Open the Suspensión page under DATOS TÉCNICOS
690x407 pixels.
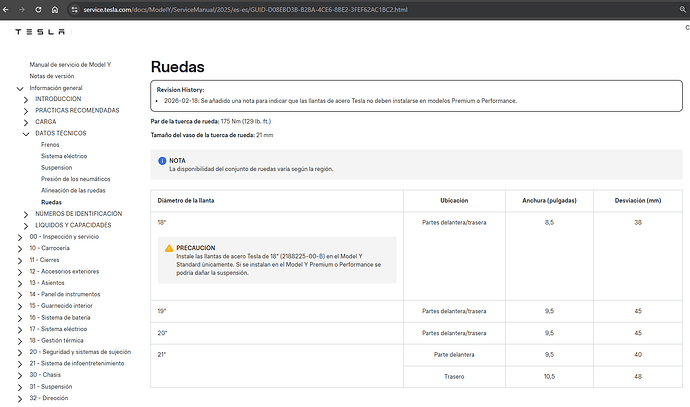click(x=56, y=168)
